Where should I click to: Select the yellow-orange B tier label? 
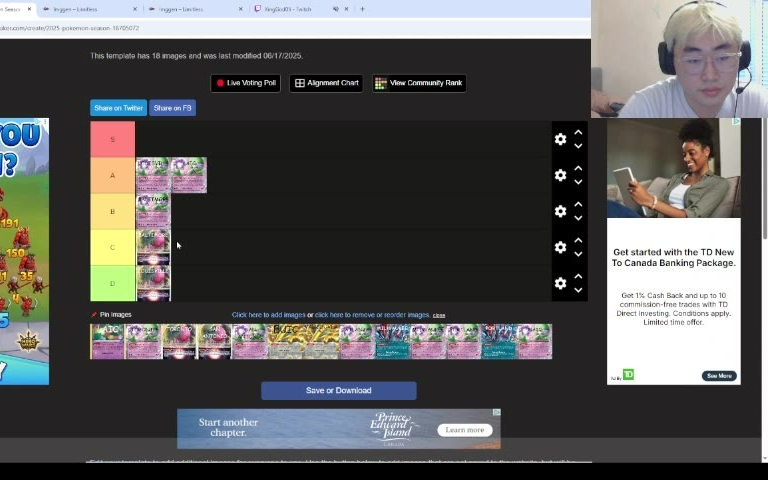pyautogui.click(x=113, y=211)
